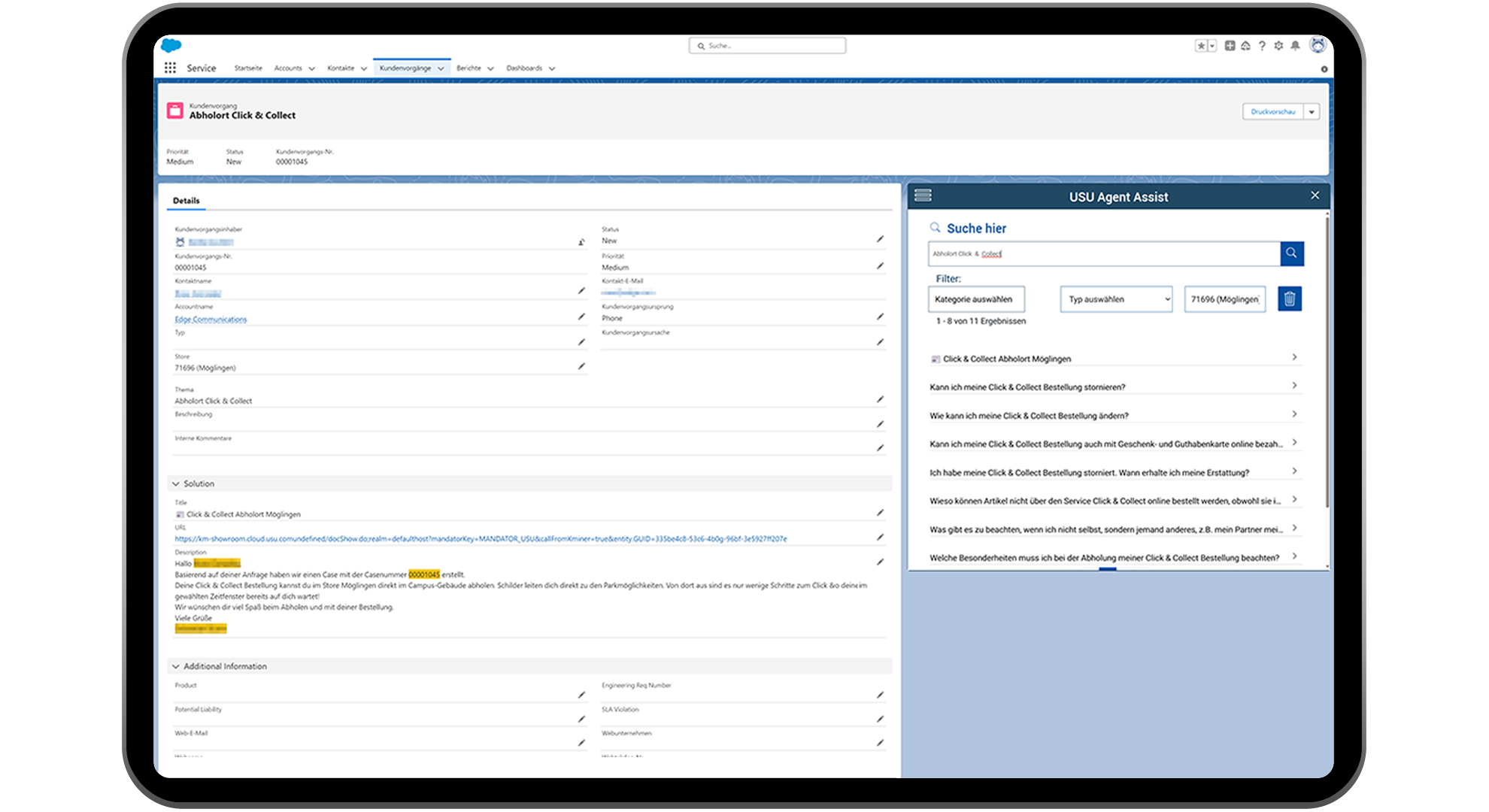The width and height of the screenshot is (1489, 812).
Task: Edit the Engineering Req Number pencil
Action: click(880, 695)
